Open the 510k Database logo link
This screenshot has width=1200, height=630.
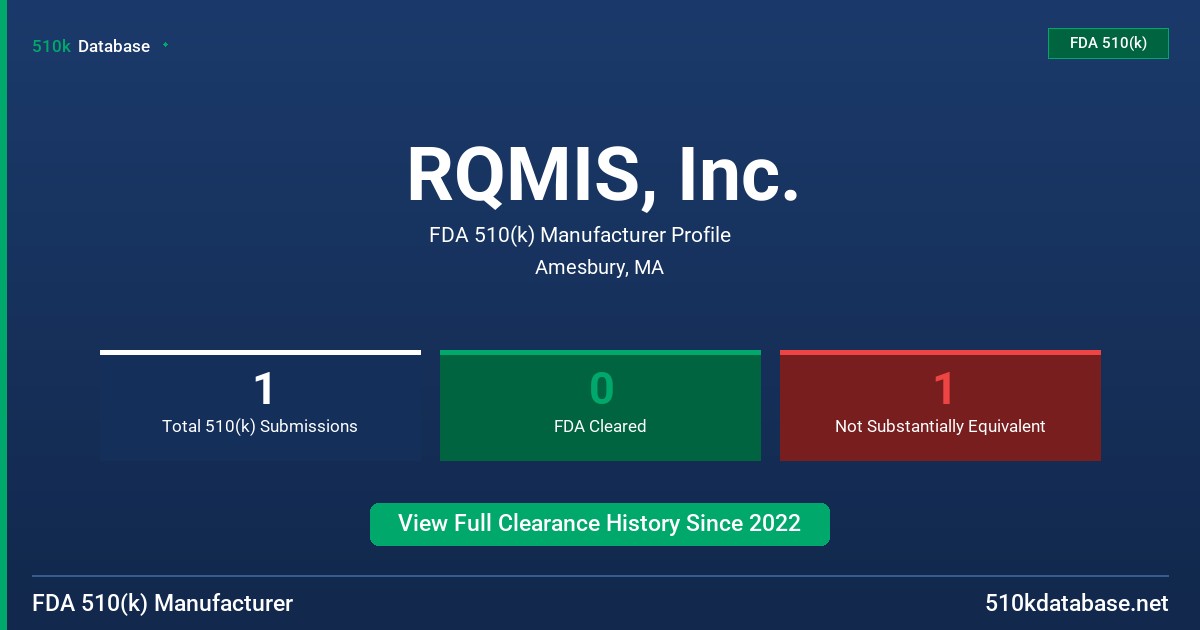point(91,46)
